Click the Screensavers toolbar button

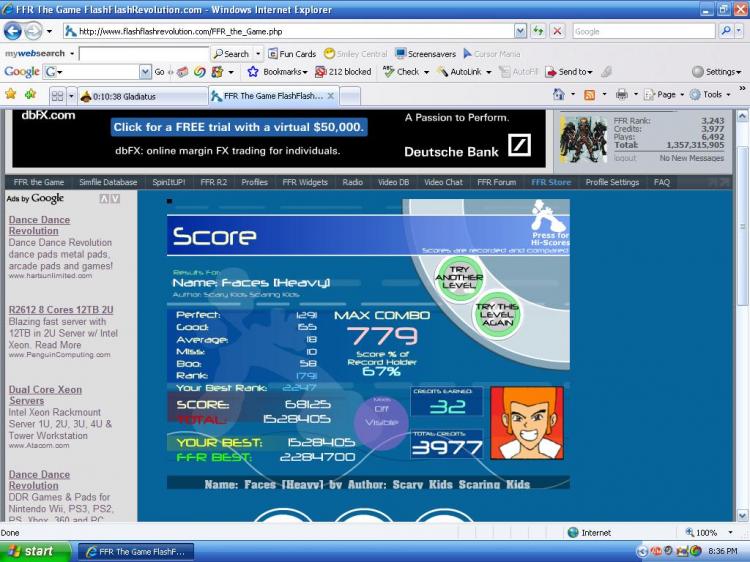[x=426, y=54]
